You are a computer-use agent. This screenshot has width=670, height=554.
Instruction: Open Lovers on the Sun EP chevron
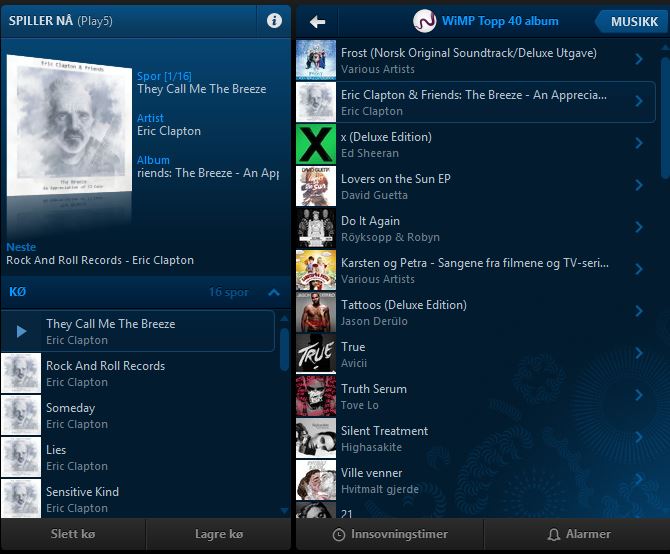(639, 185)
